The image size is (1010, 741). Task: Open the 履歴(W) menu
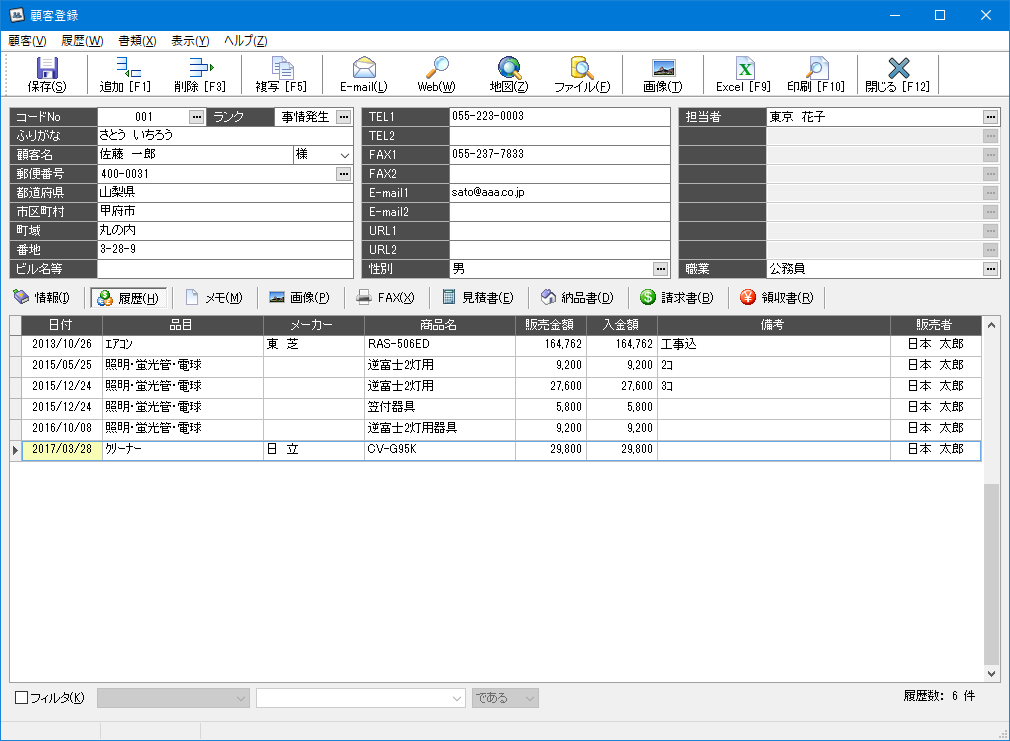[82, 41]
